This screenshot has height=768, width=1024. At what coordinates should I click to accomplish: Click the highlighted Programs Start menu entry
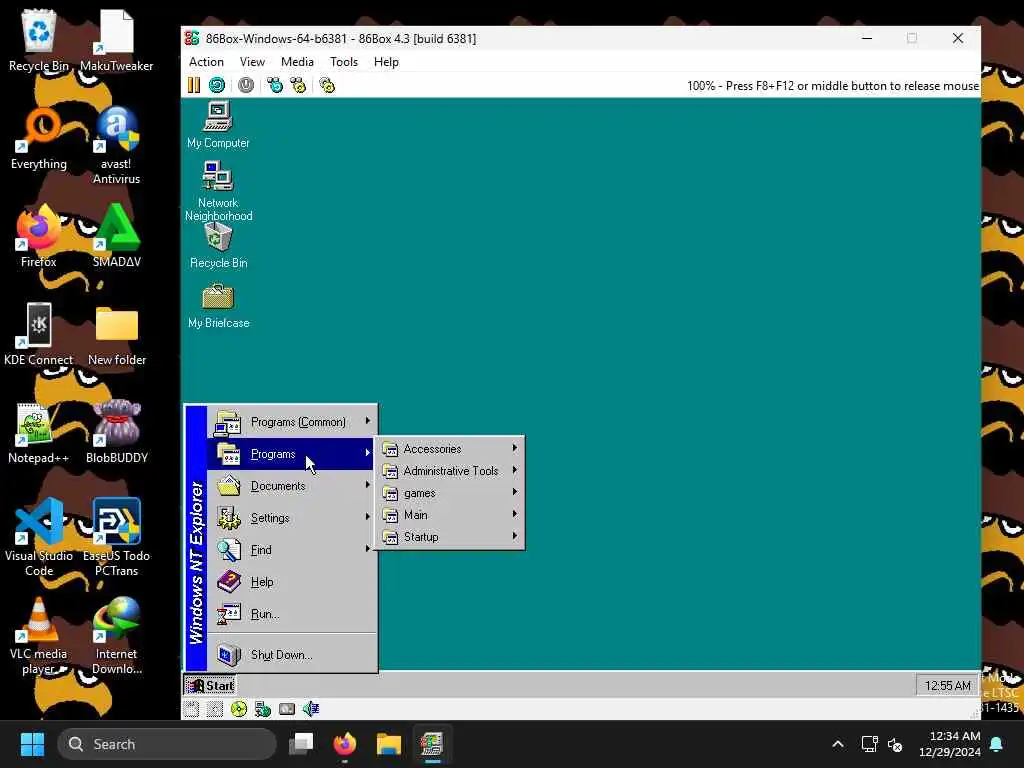click(x=292, y=454)
